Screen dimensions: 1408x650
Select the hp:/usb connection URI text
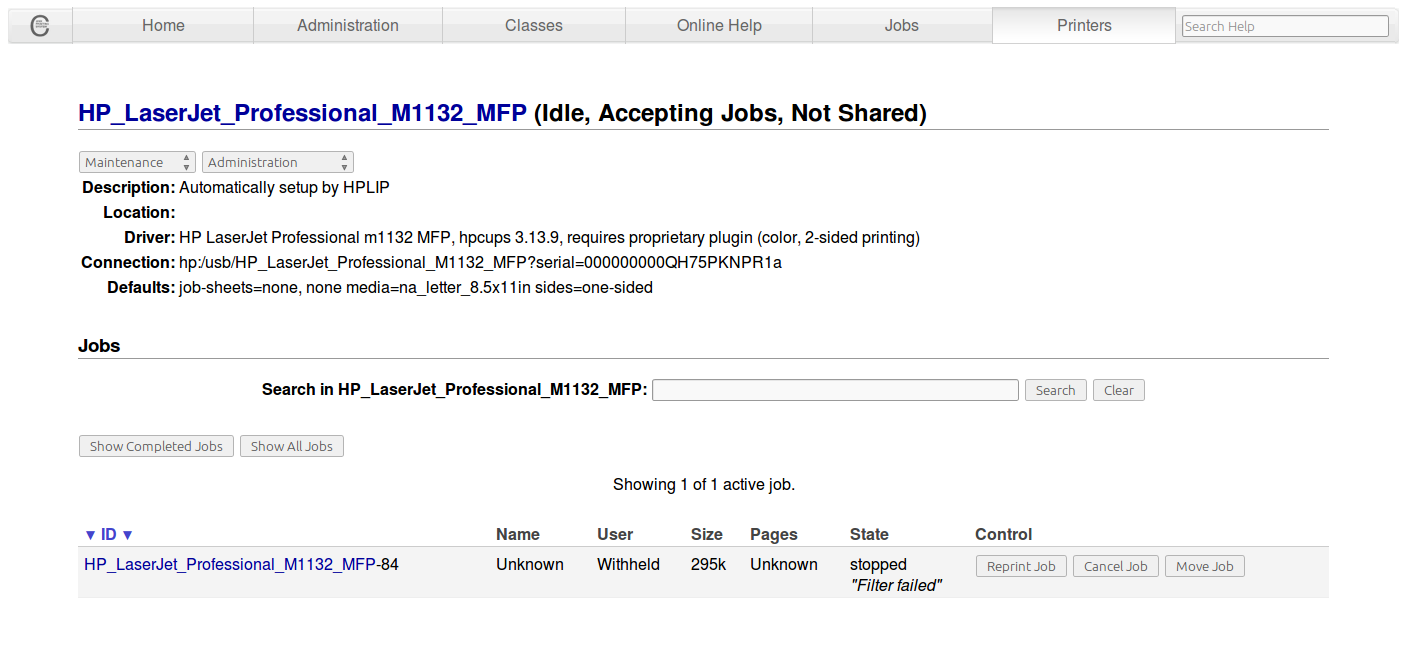click(x=480, y=263)
